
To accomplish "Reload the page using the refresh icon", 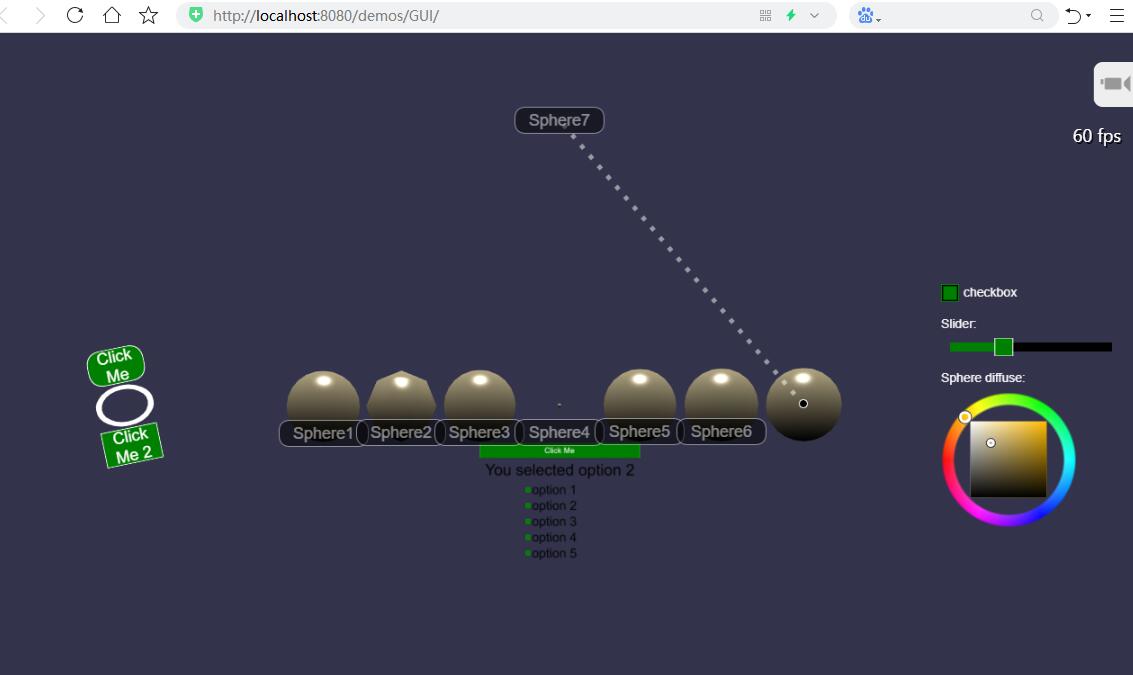I will point(74,15).
